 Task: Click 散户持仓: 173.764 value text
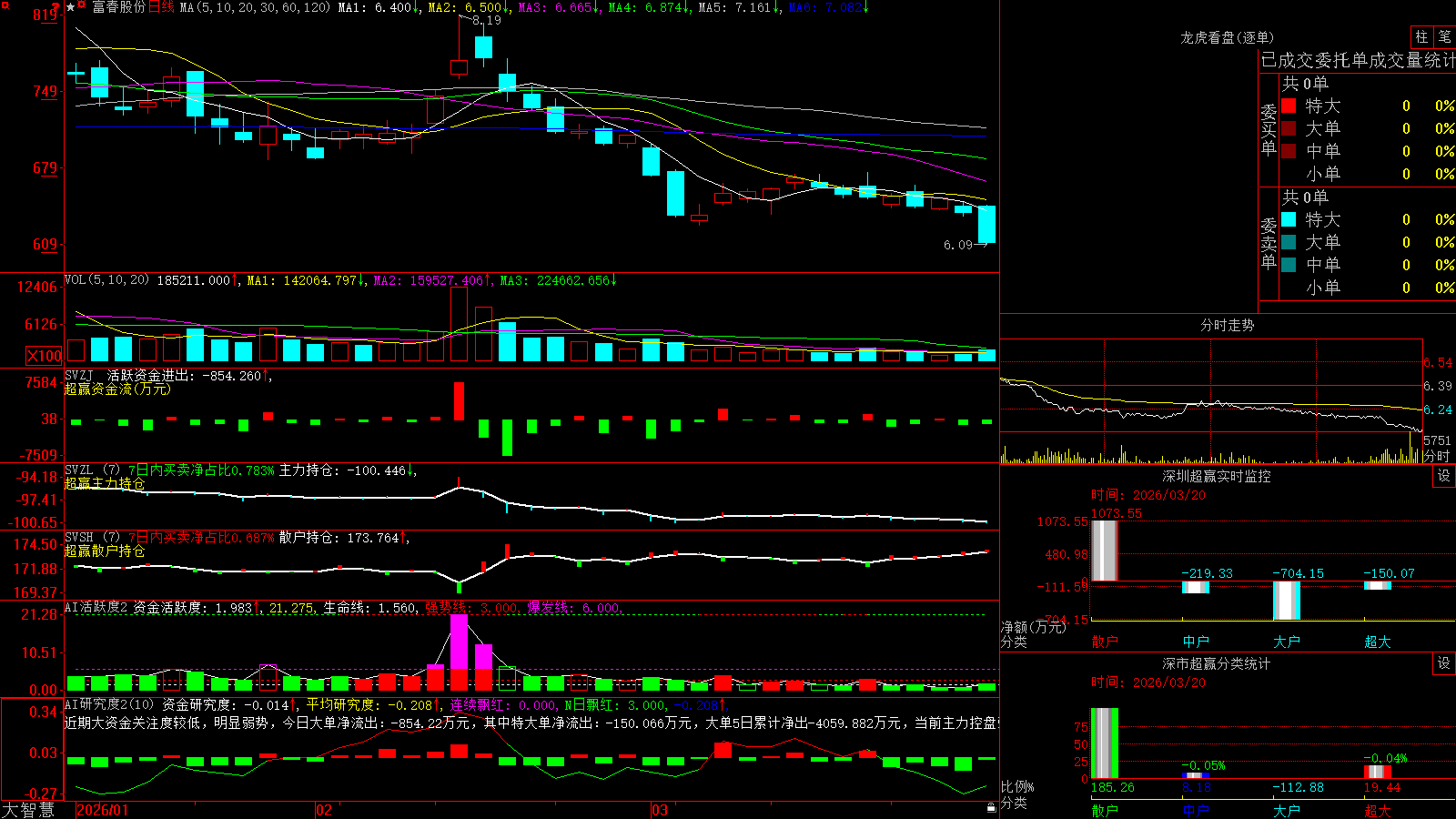(344, 538)
